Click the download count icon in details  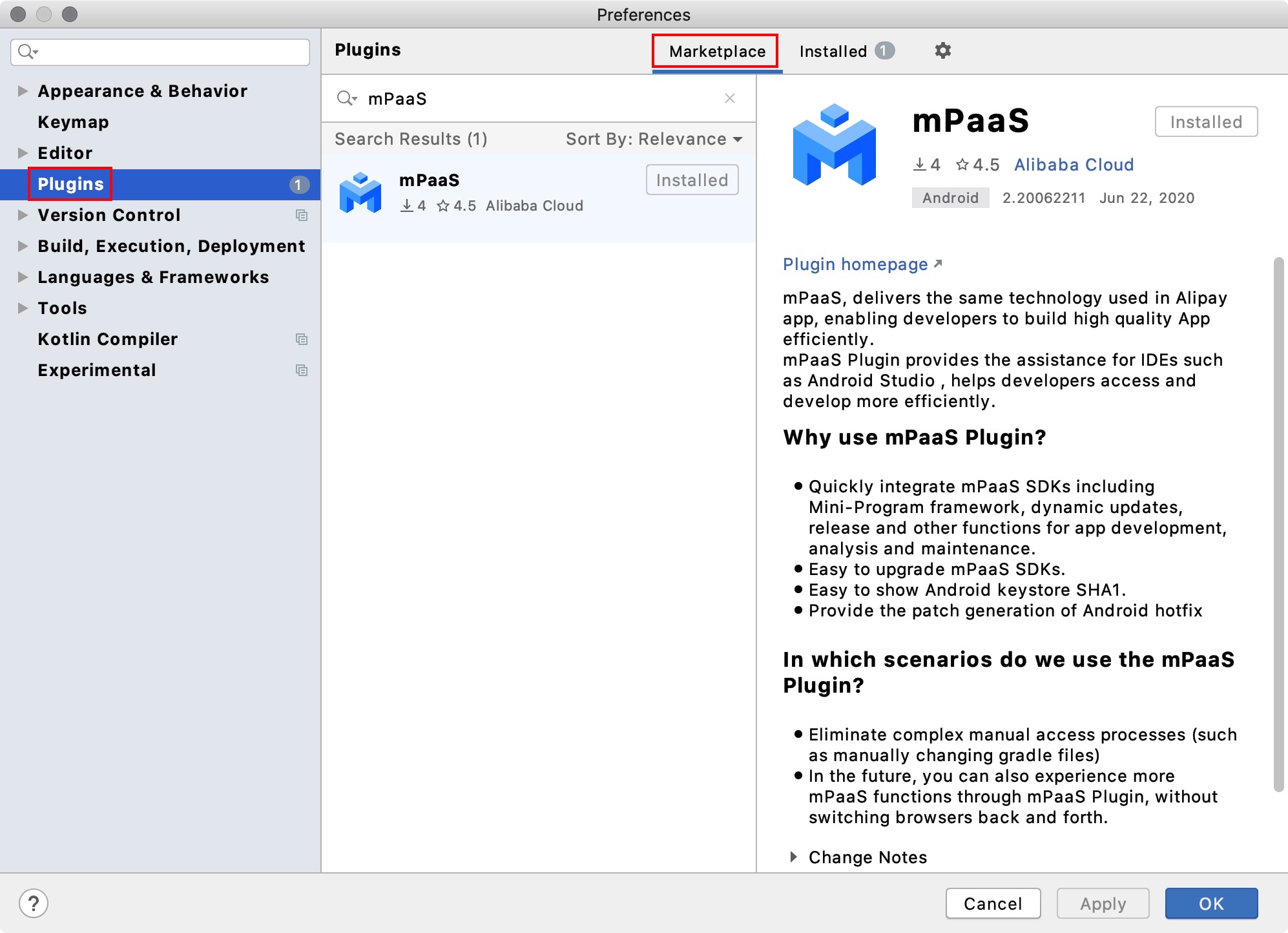point(920,165)
